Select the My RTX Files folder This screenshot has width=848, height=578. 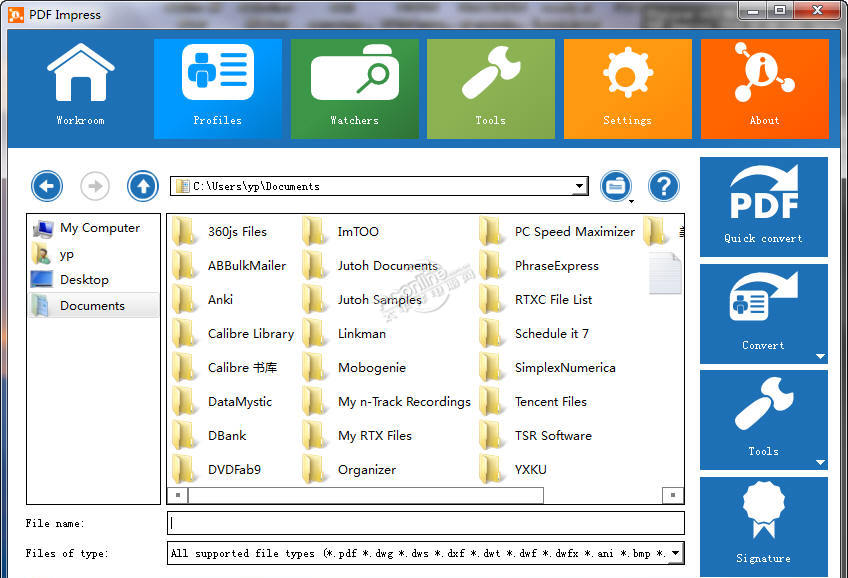coord(357,436)
